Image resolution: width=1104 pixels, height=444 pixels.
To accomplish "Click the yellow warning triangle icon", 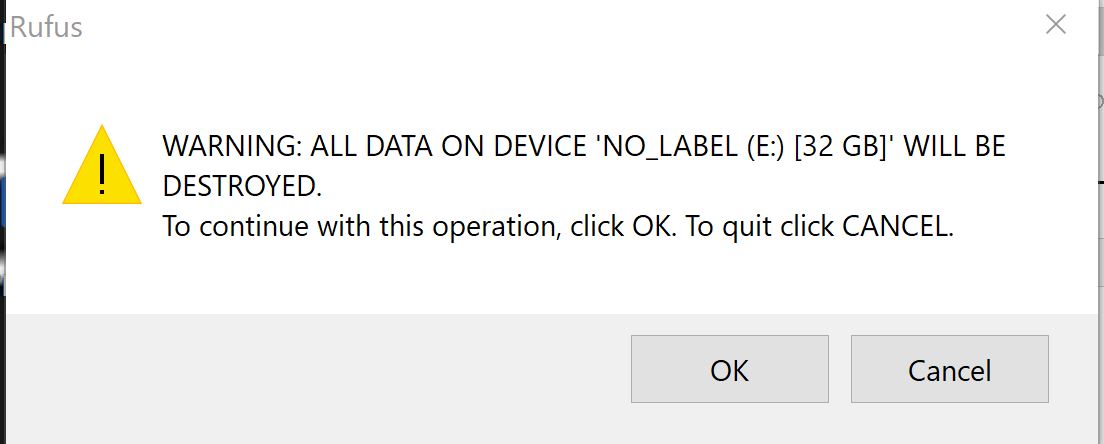I will click(x=101, y=168).
